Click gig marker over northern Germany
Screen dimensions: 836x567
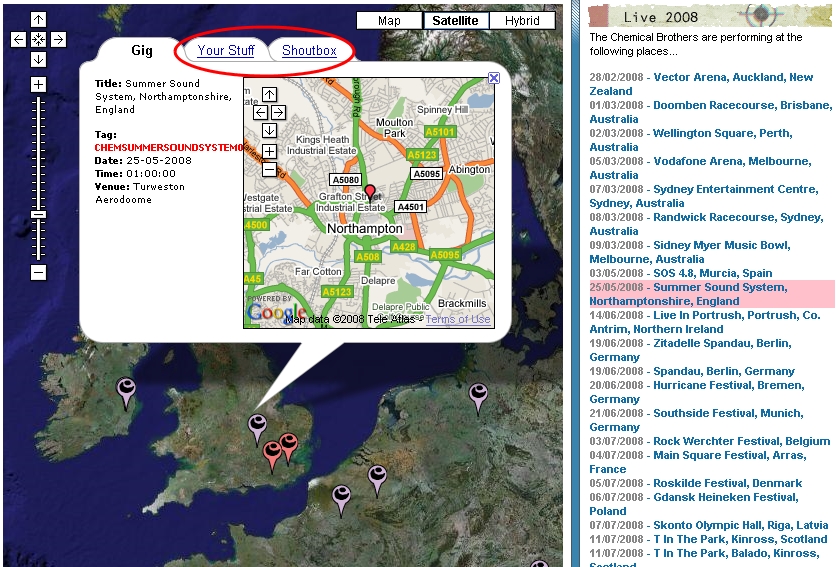click(478, 398)
